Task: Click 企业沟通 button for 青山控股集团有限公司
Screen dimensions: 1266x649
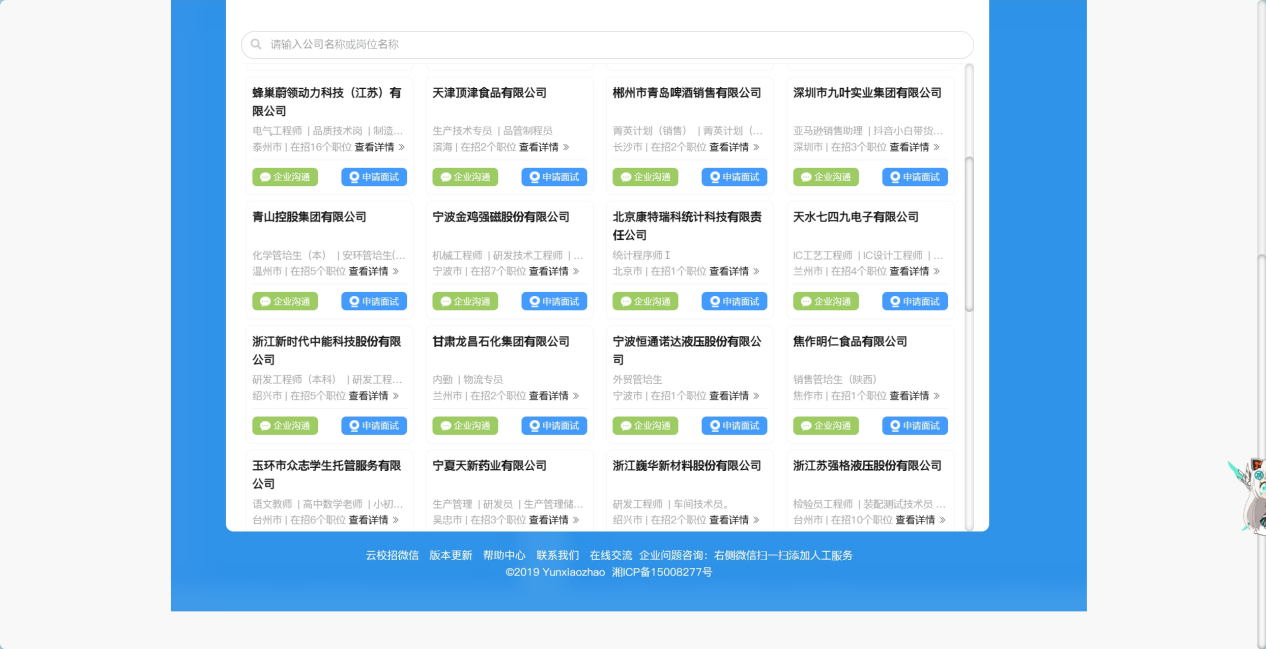Action: point(285,301)
